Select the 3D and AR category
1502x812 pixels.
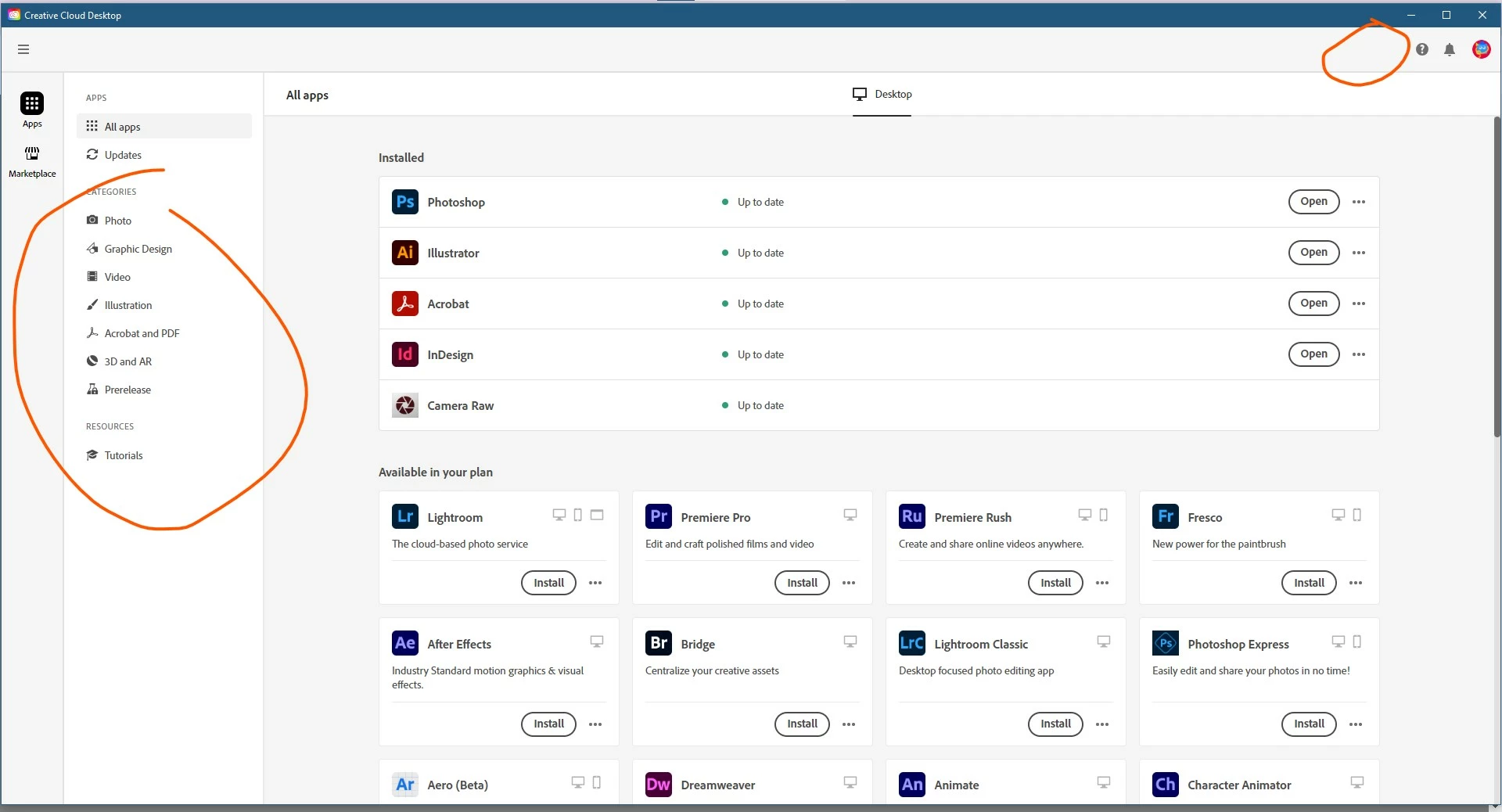point(164,361)
